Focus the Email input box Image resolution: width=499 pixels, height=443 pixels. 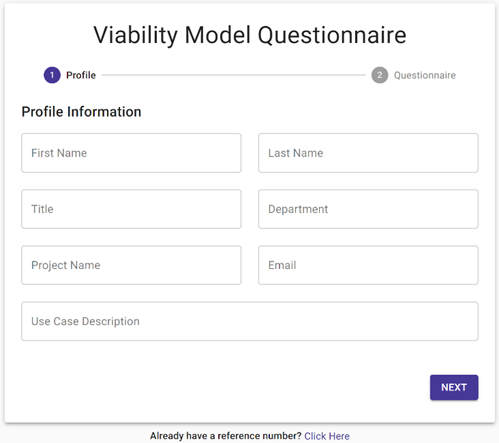pos(368,265)
